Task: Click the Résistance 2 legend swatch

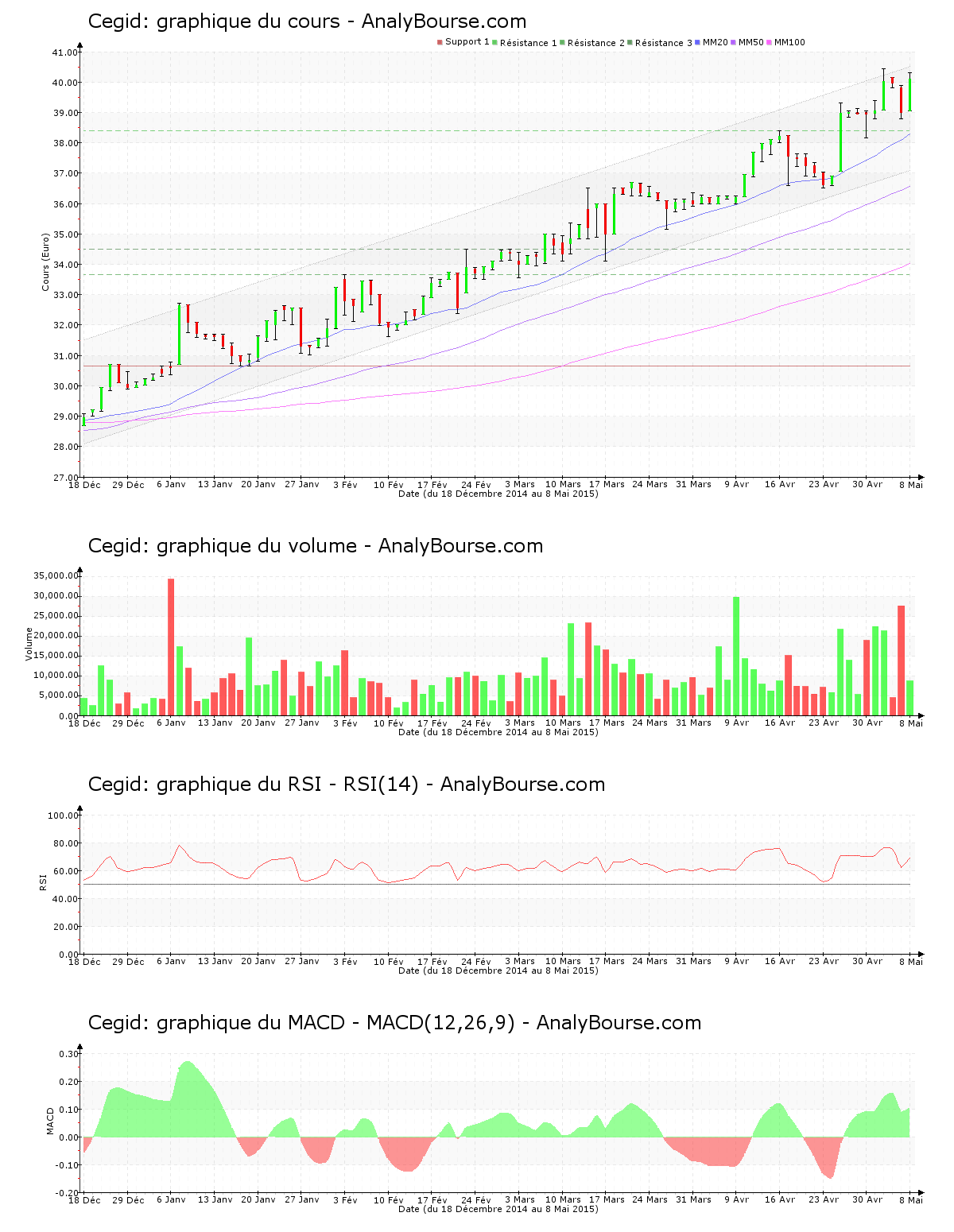Action: (562, 42)
